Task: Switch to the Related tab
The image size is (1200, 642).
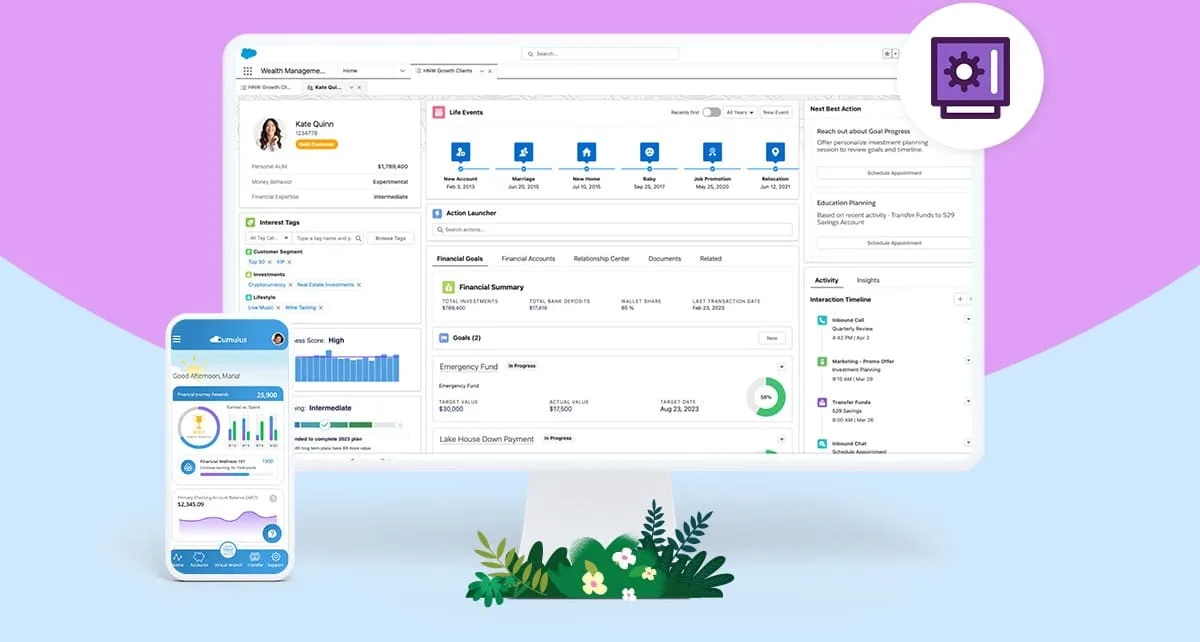Action: (x=710, y=259)
